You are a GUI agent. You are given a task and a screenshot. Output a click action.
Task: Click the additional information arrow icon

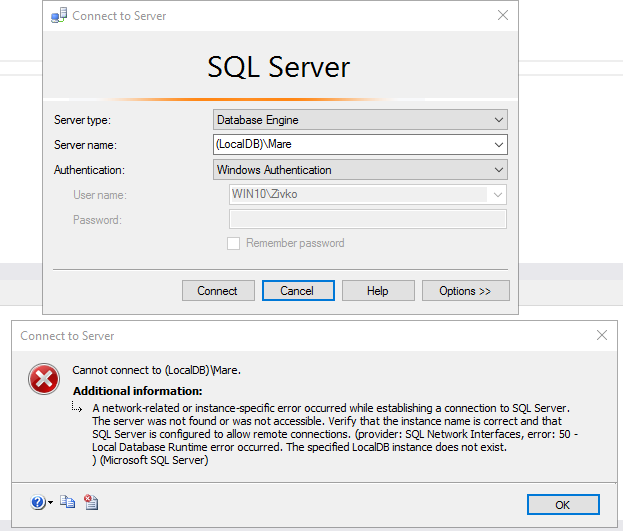[78, 408]
